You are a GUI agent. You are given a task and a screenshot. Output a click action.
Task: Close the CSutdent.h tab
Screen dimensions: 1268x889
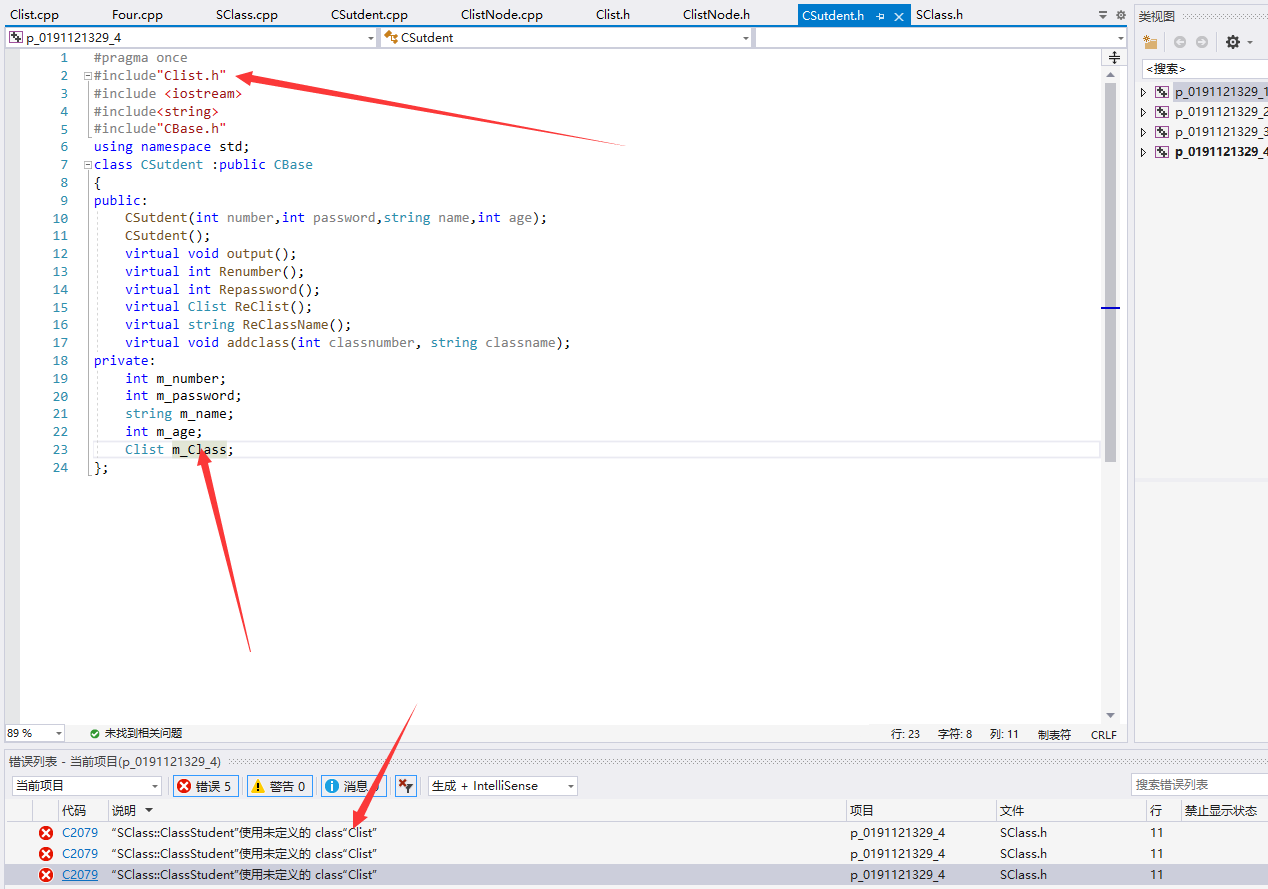(x=899, y=16)
